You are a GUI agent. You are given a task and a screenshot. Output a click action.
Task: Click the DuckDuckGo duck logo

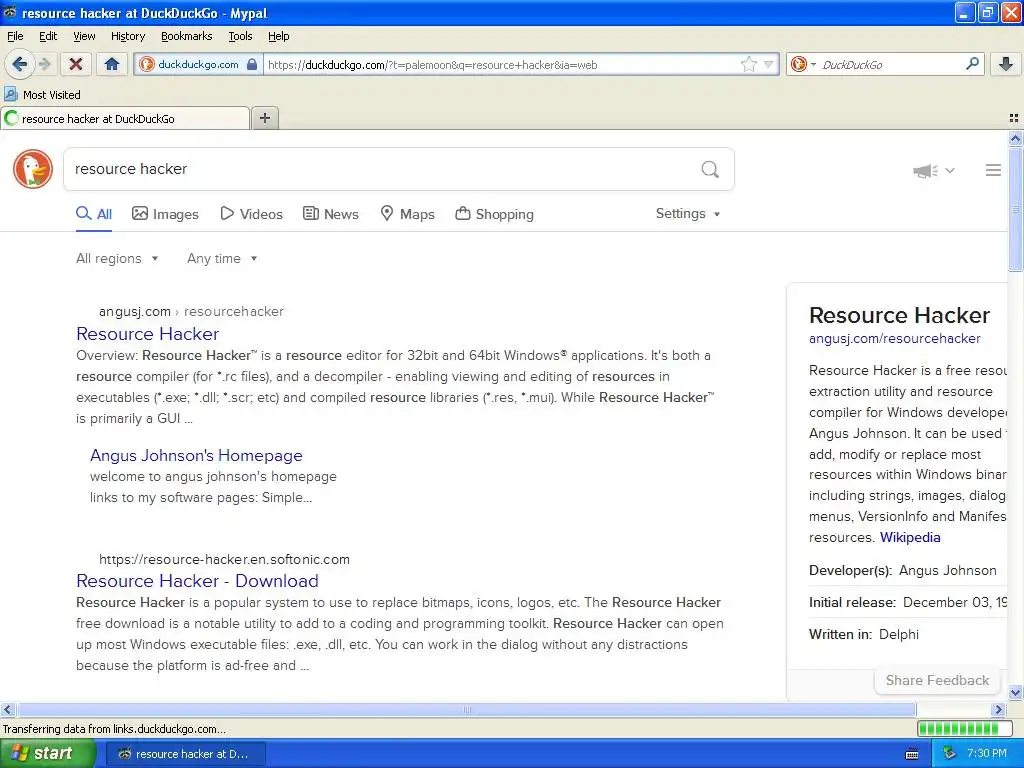(x=33, y=169)
